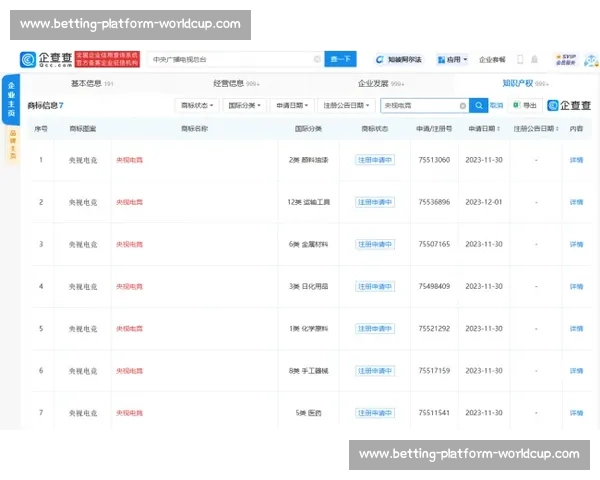600x480 pixels.
Task: Open the 企业套餐 link
Action: pyautogui.click(x=492, y=60)
